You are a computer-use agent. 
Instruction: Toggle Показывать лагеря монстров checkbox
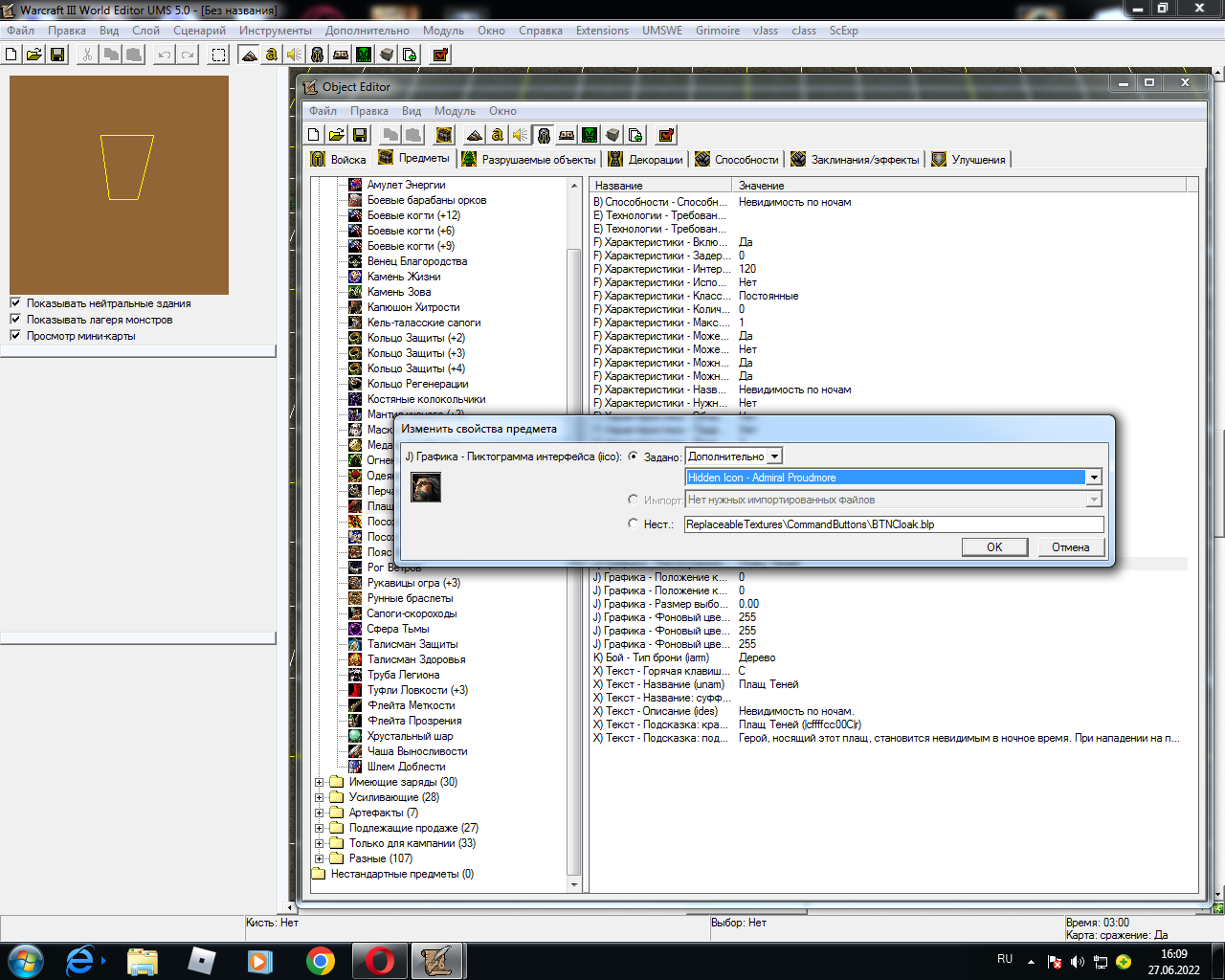tap(15, 319)
